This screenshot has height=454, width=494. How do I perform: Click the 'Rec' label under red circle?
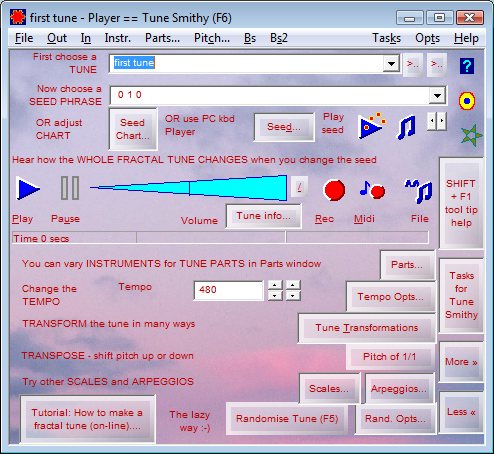[324, 219]
